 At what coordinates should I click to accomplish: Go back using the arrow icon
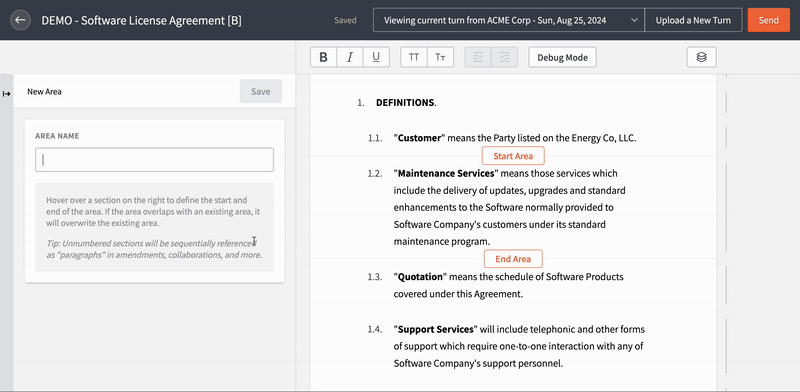coord(20,20)
